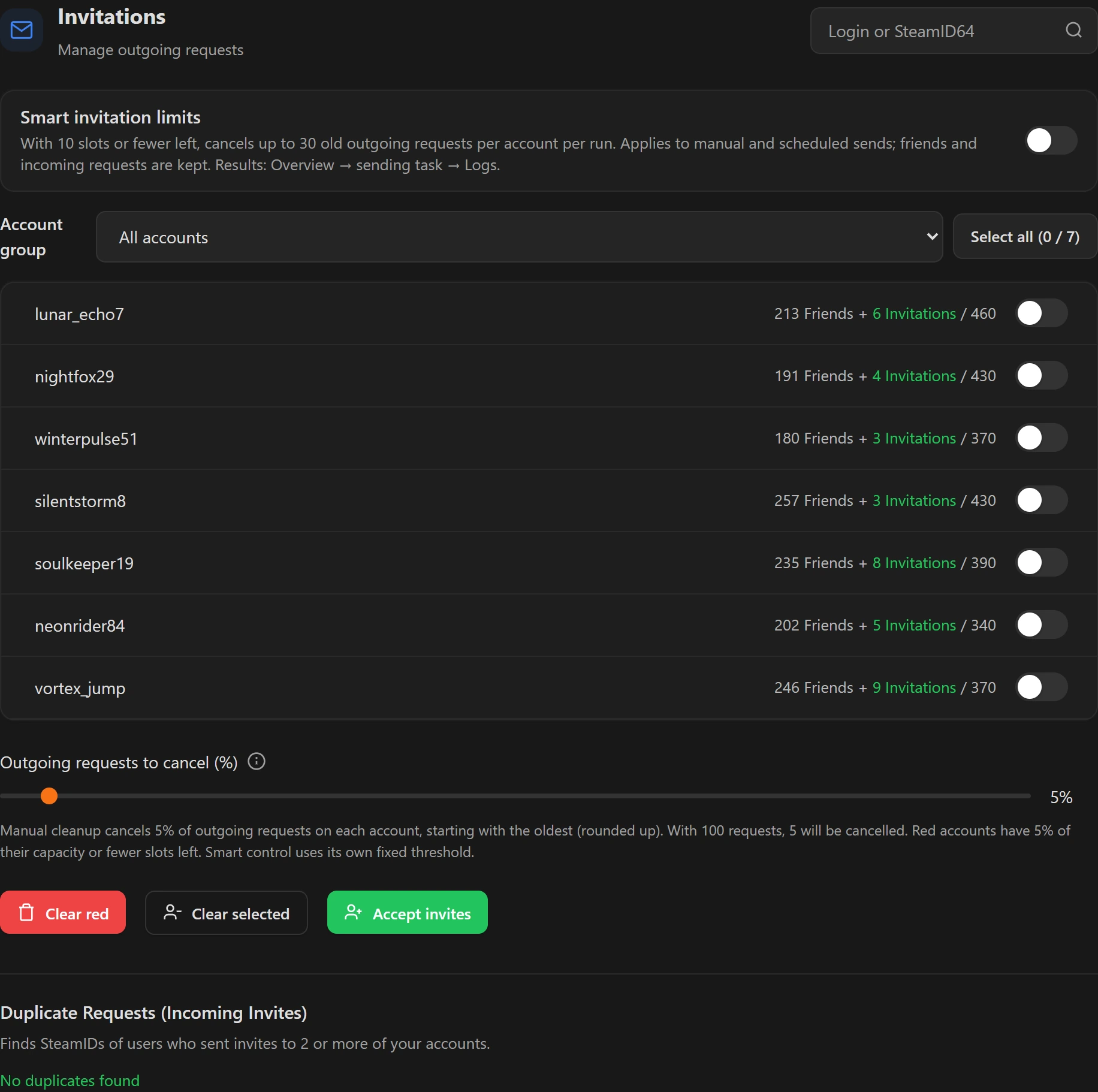This screenshot has height=1092, width=1098.
Task: Click the lunar_echo7 account name
Action: tap(79, 314)
